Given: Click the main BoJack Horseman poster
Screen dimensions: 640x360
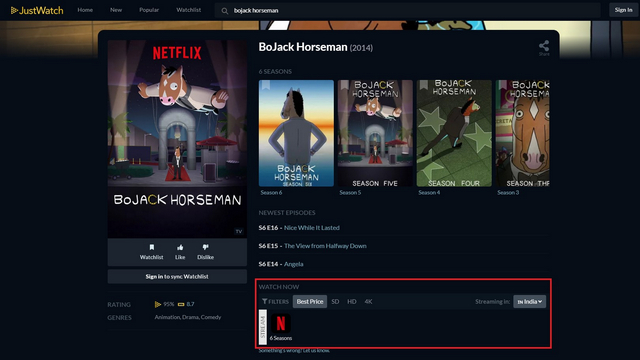Looking at the screenshot, I should (177, 139).
